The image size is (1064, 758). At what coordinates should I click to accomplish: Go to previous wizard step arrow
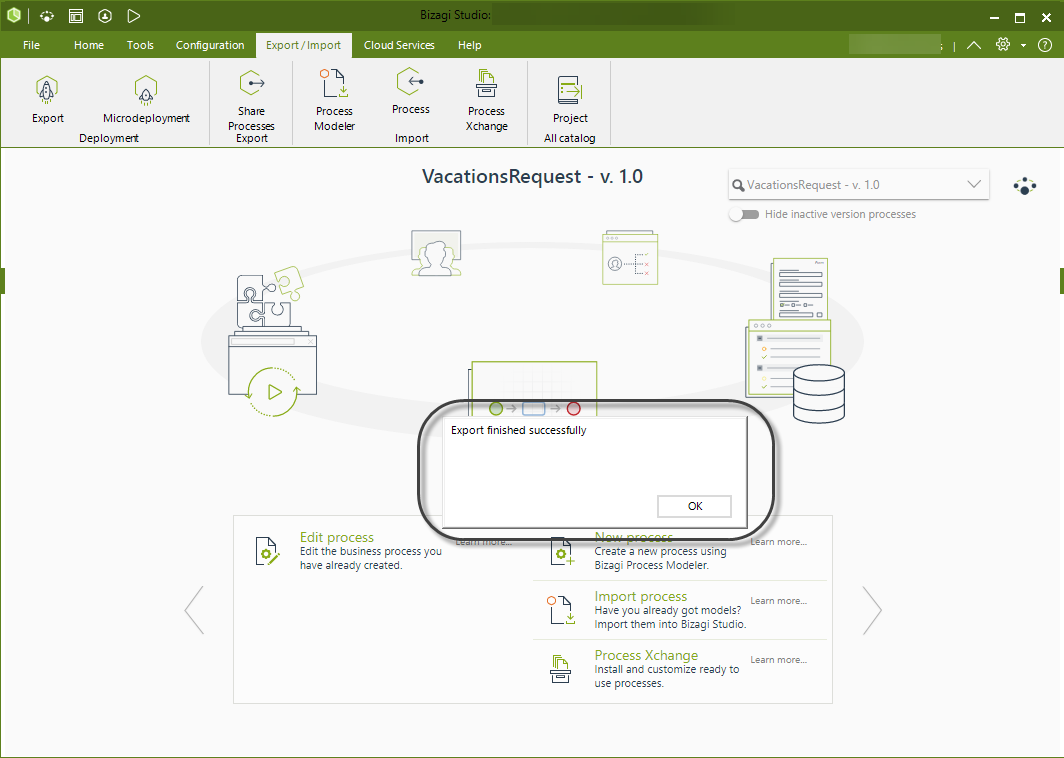[194, 609]
